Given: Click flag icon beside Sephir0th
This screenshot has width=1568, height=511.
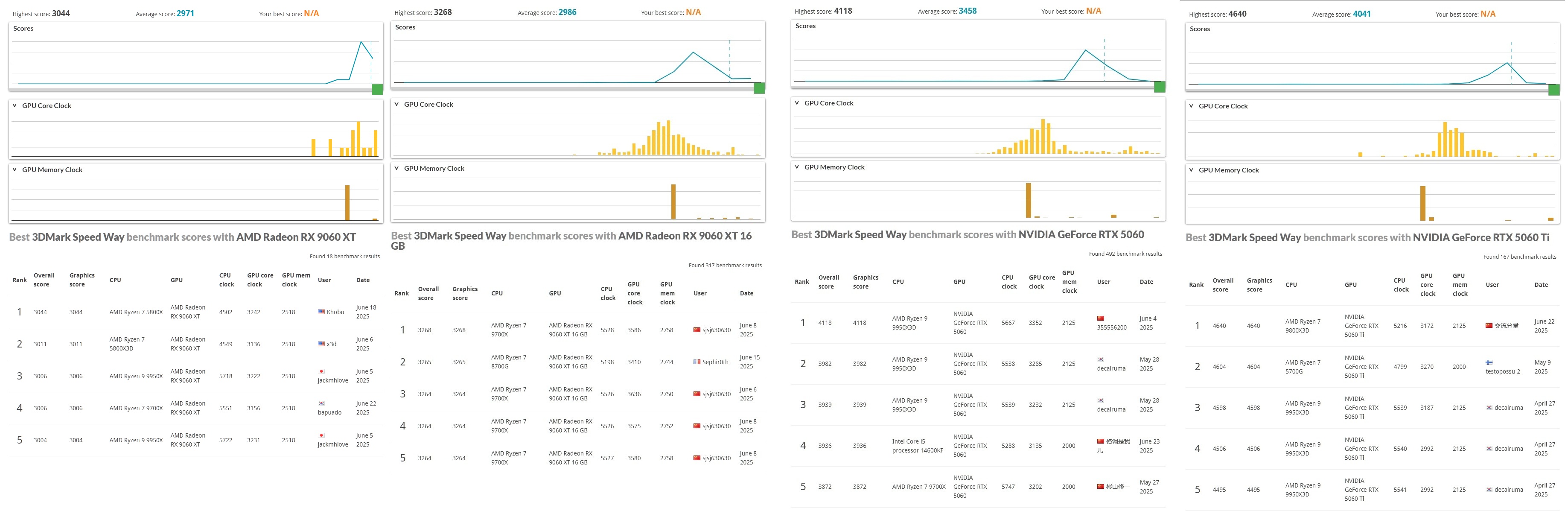Looking at the screenshot, I should pyautogui.click(x=697, y=362).
